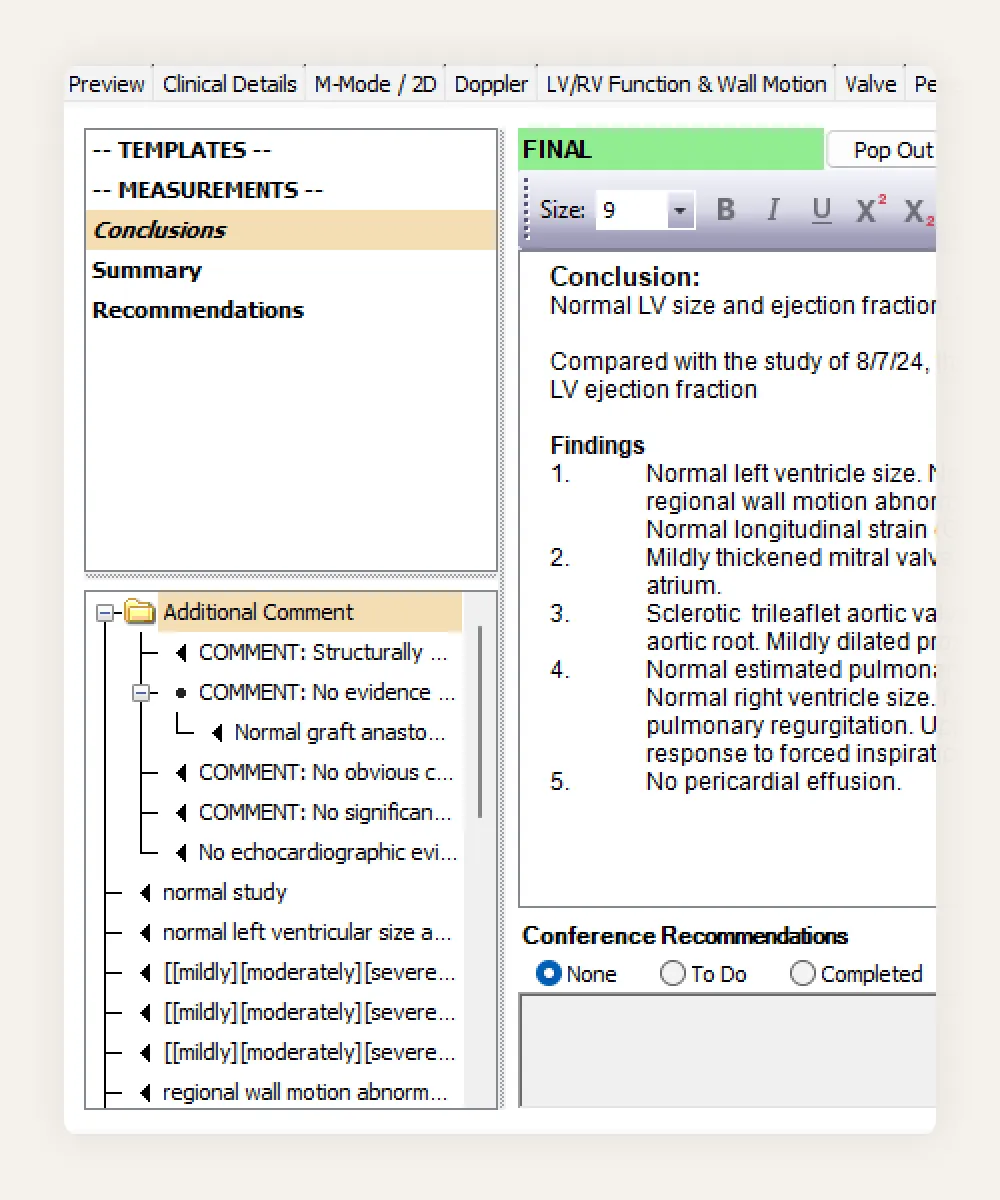
Task: Click 'Compared with the study of 8/7/24' line
Action: (x=739, y=361)
